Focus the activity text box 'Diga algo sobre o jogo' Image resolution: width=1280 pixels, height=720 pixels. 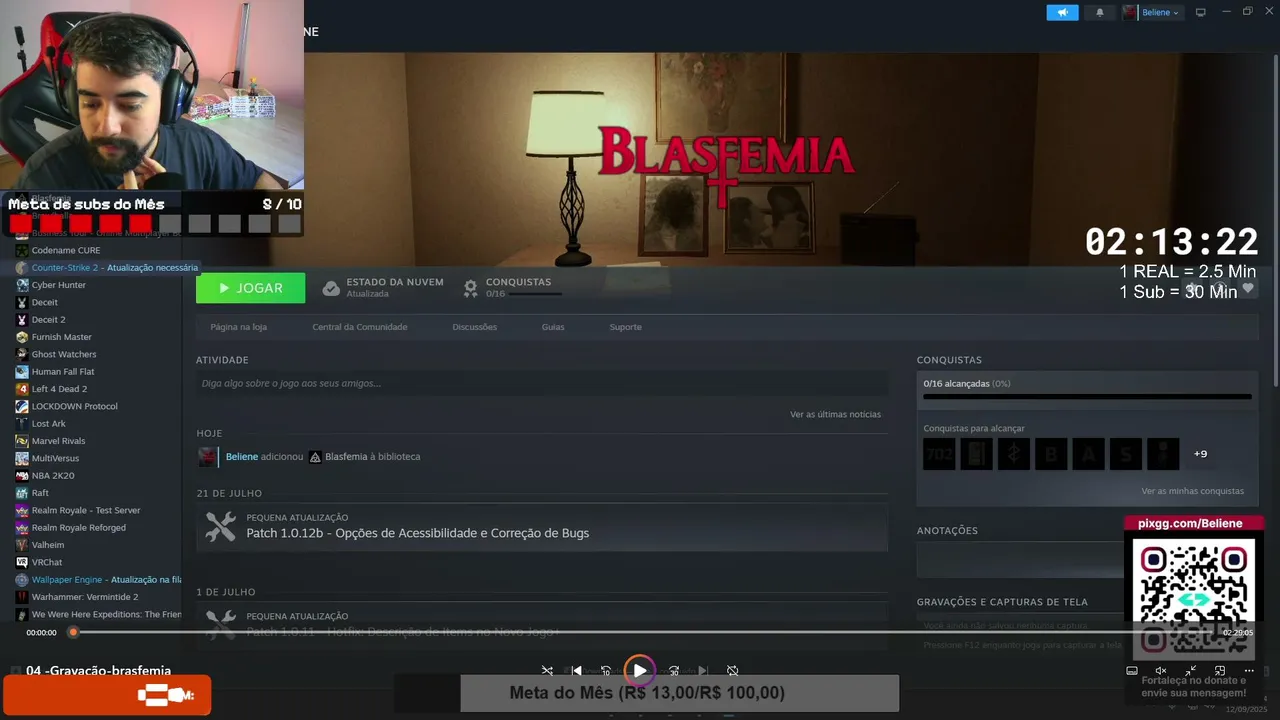(x=542, y=383)
